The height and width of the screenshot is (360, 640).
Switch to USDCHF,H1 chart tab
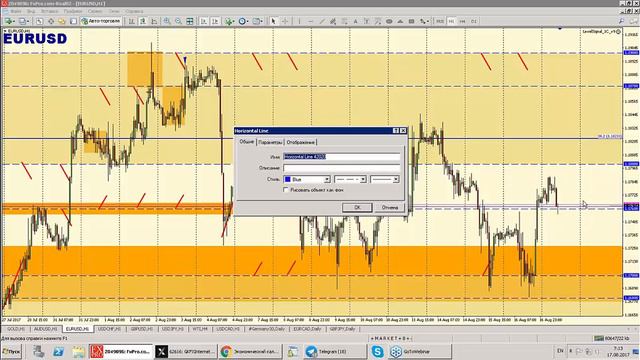[x=109, y=329]
